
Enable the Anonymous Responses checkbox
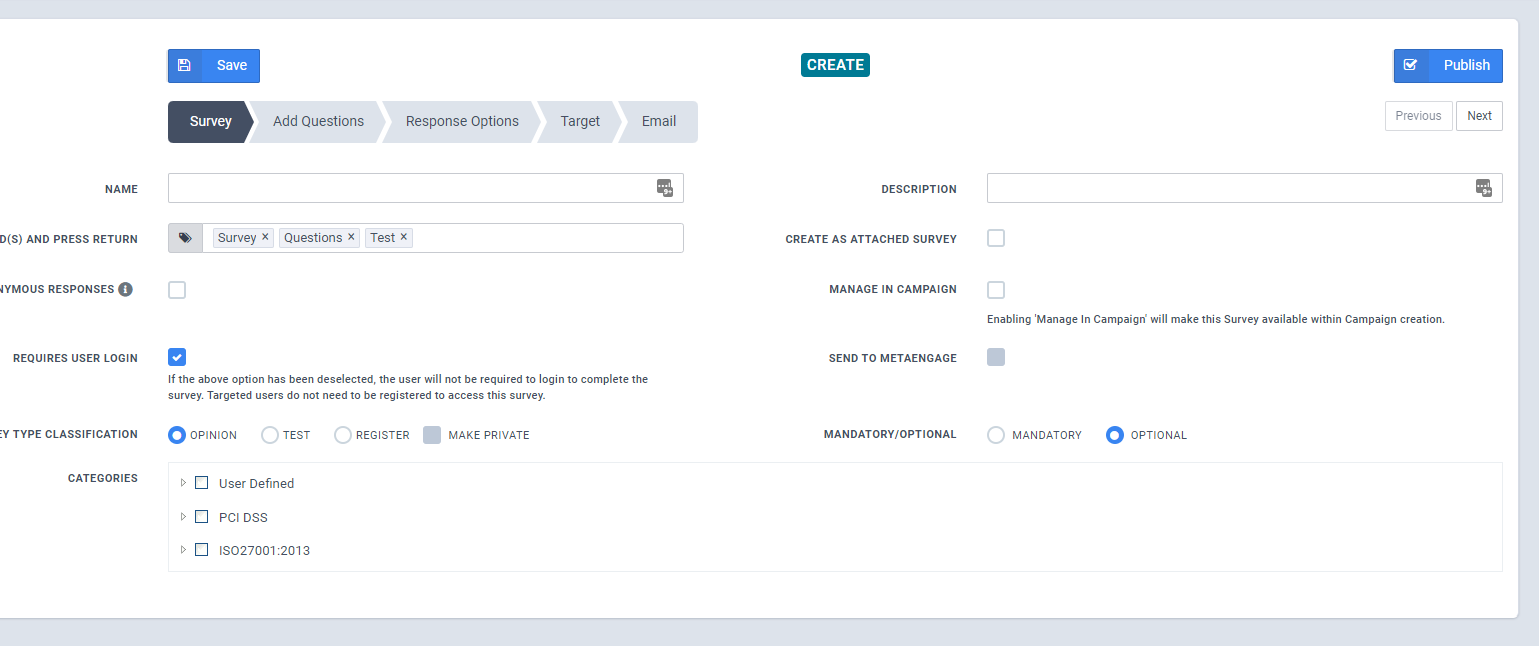click(177, 290)
